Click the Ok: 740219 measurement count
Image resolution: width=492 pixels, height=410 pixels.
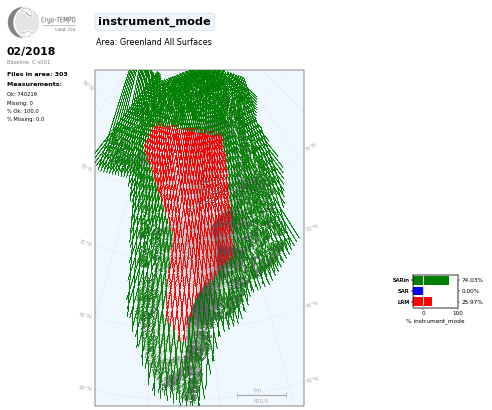coord(22,94)
